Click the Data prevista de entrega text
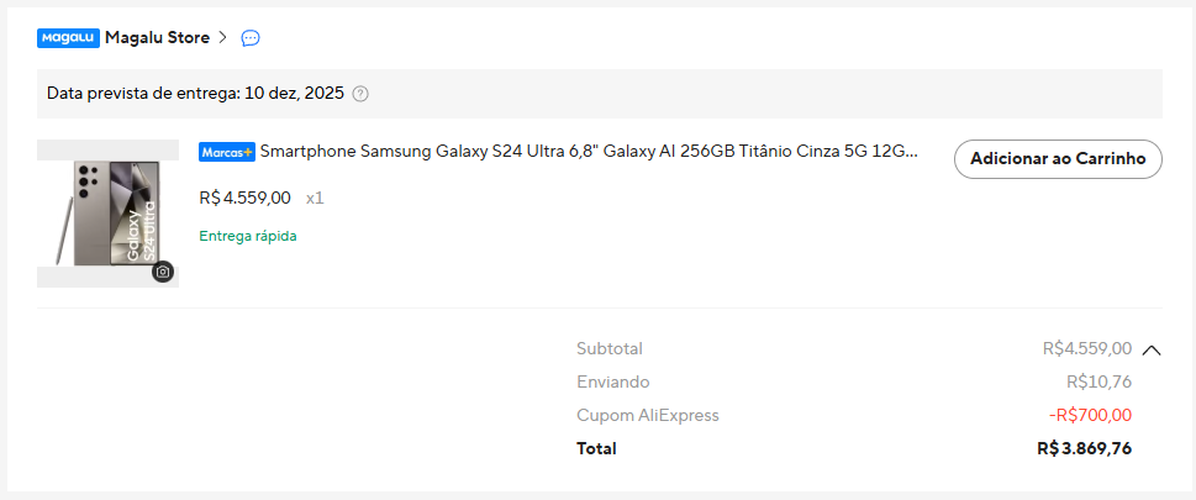This screenshot has width=1196, height=500. [195, 94]
